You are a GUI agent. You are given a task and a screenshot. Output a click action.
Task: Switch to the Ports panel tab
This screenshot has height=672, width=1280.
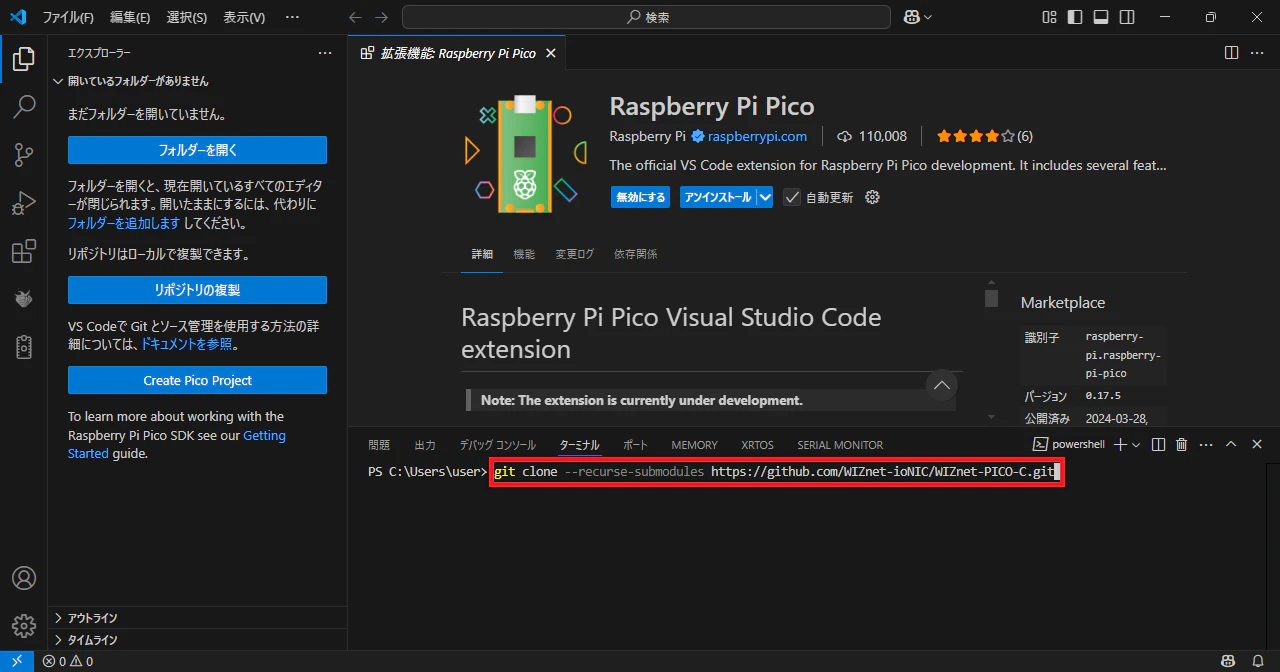pos(635,445)
